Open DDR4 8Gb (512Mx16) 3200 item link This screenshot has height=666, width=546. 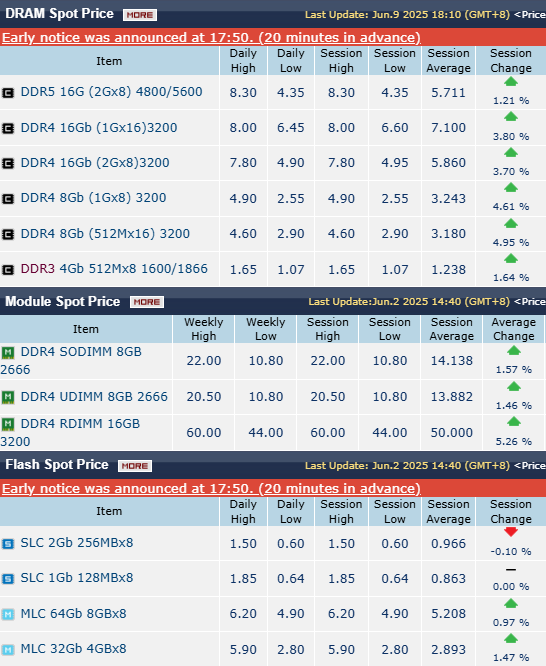[105, 234]
